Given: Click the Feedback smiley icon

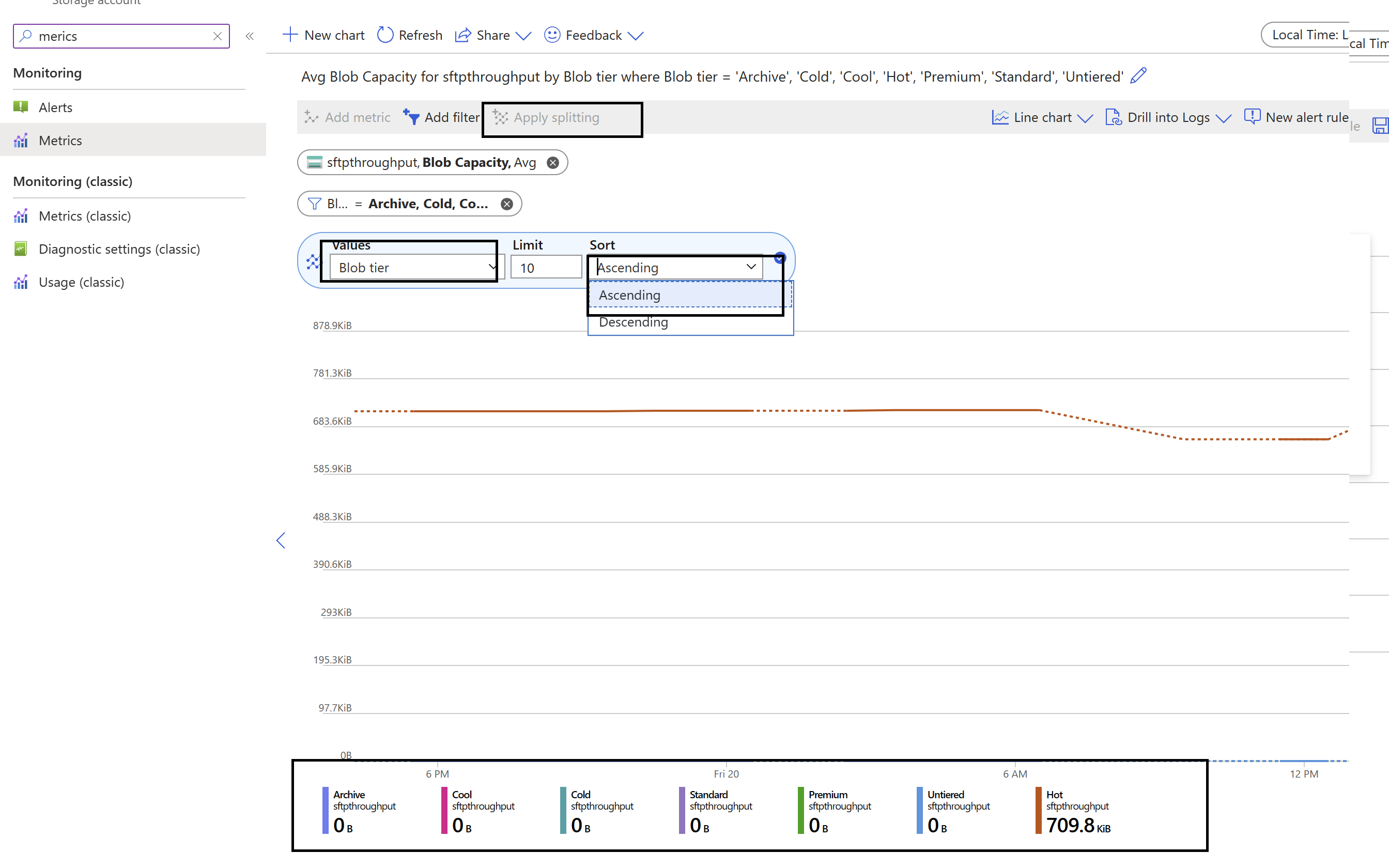Looking at the screenshot, I should [x=552, y=35].
